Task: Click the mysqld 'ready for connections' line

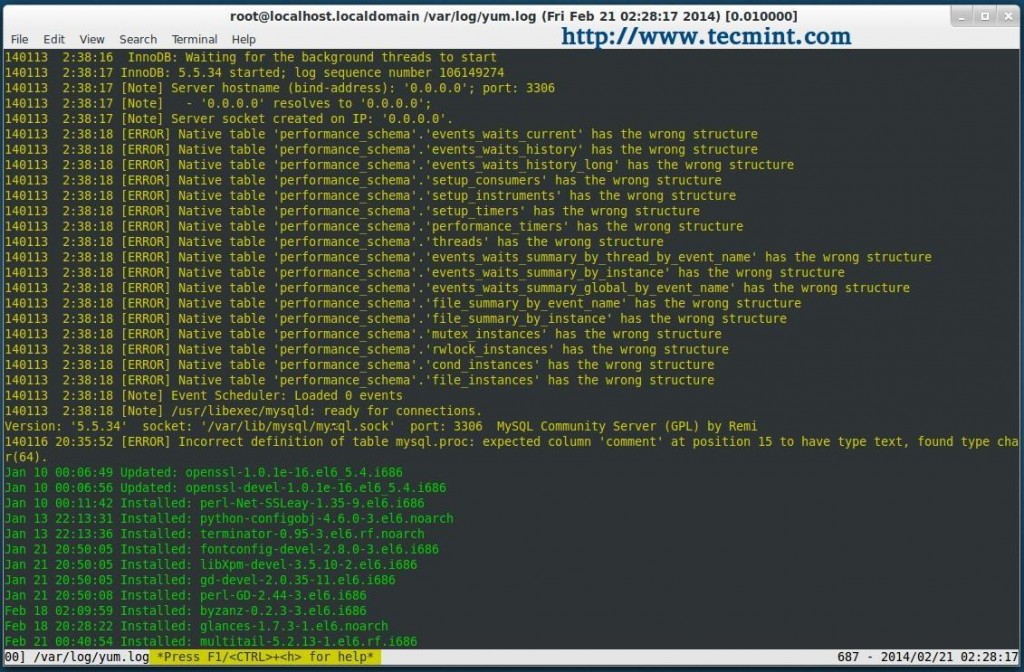Action: click(243, 411)
